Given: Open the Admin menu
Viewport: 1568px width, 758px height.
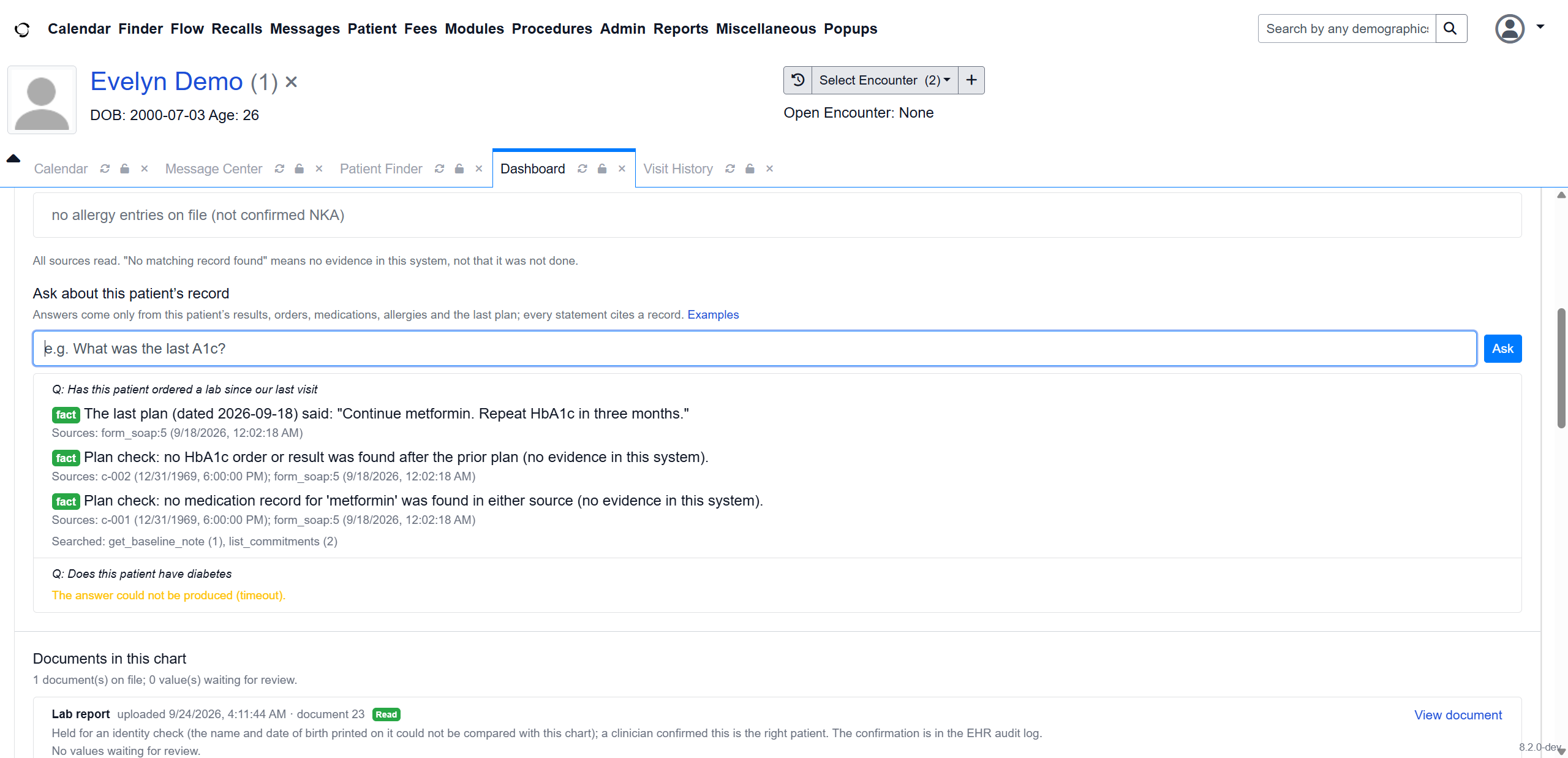Looking at the screenshot, I should (x=623, y=29).
